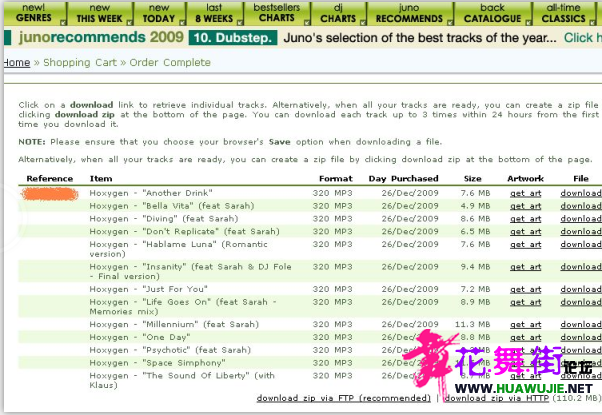Select Hoxygen "Millennium" (feat Sarah) item text

point(174,324)
